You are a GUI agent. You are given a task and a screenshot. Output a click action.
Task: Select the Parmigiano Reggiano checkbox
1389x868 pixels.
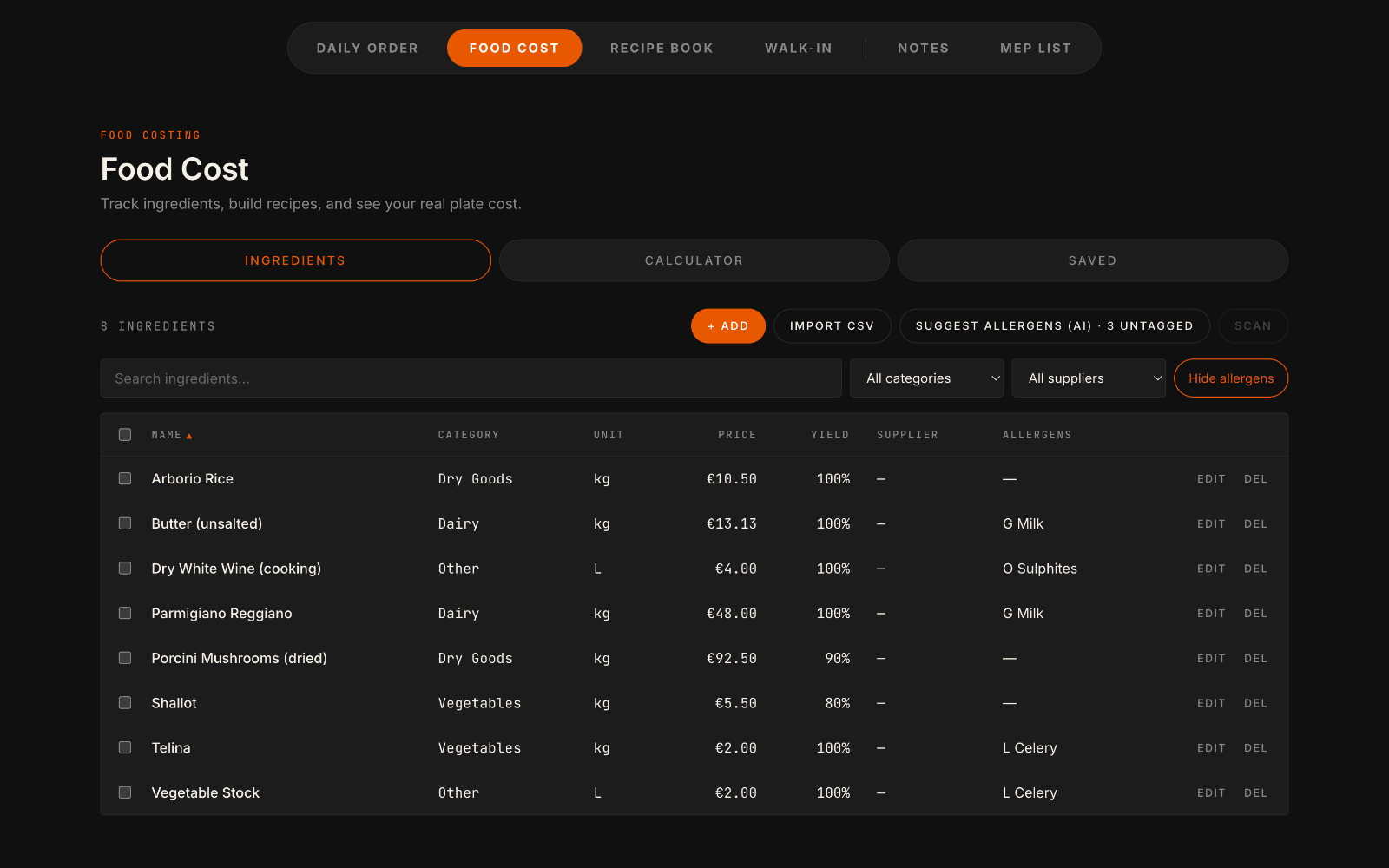125,614
